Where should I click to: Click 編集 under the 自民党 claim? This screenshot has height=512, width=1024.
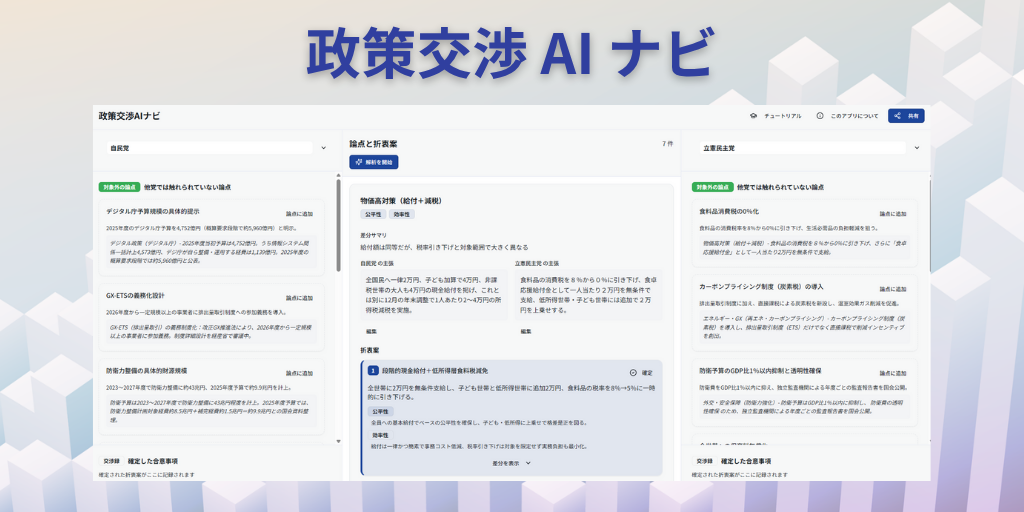tap(371, 331)
